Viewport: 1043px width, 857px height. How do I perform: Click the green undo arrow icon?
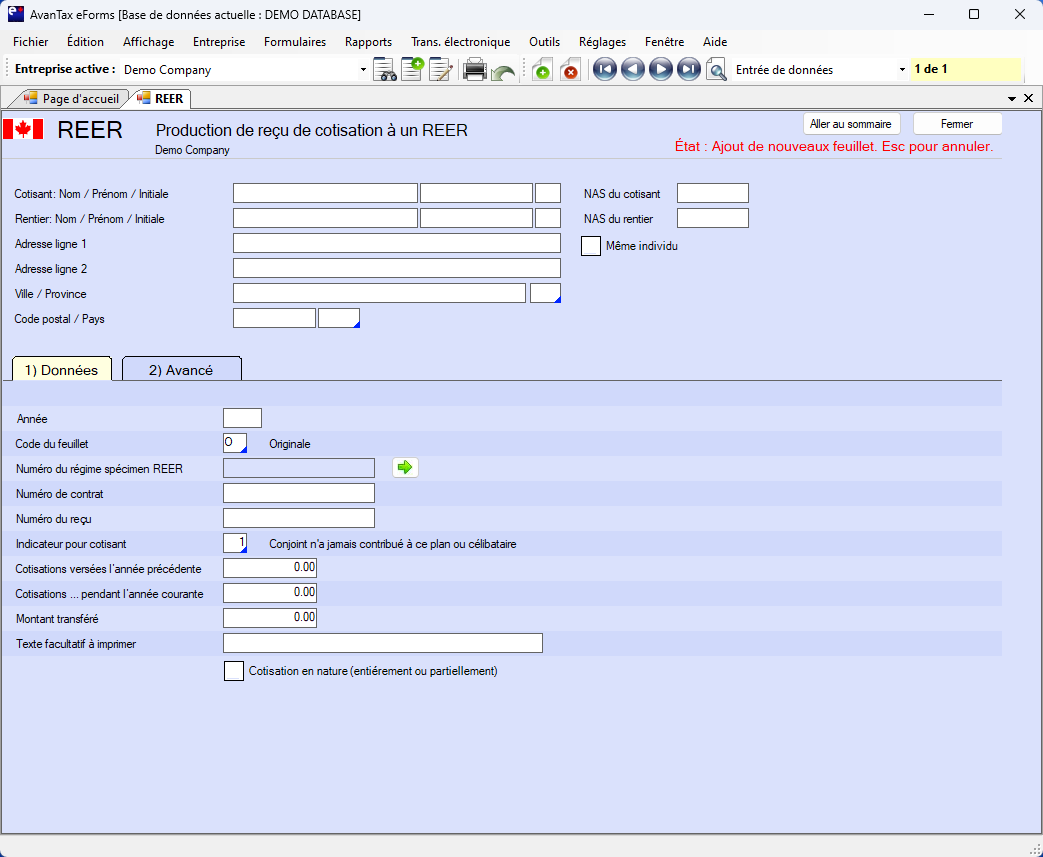[x=503, y=72]
